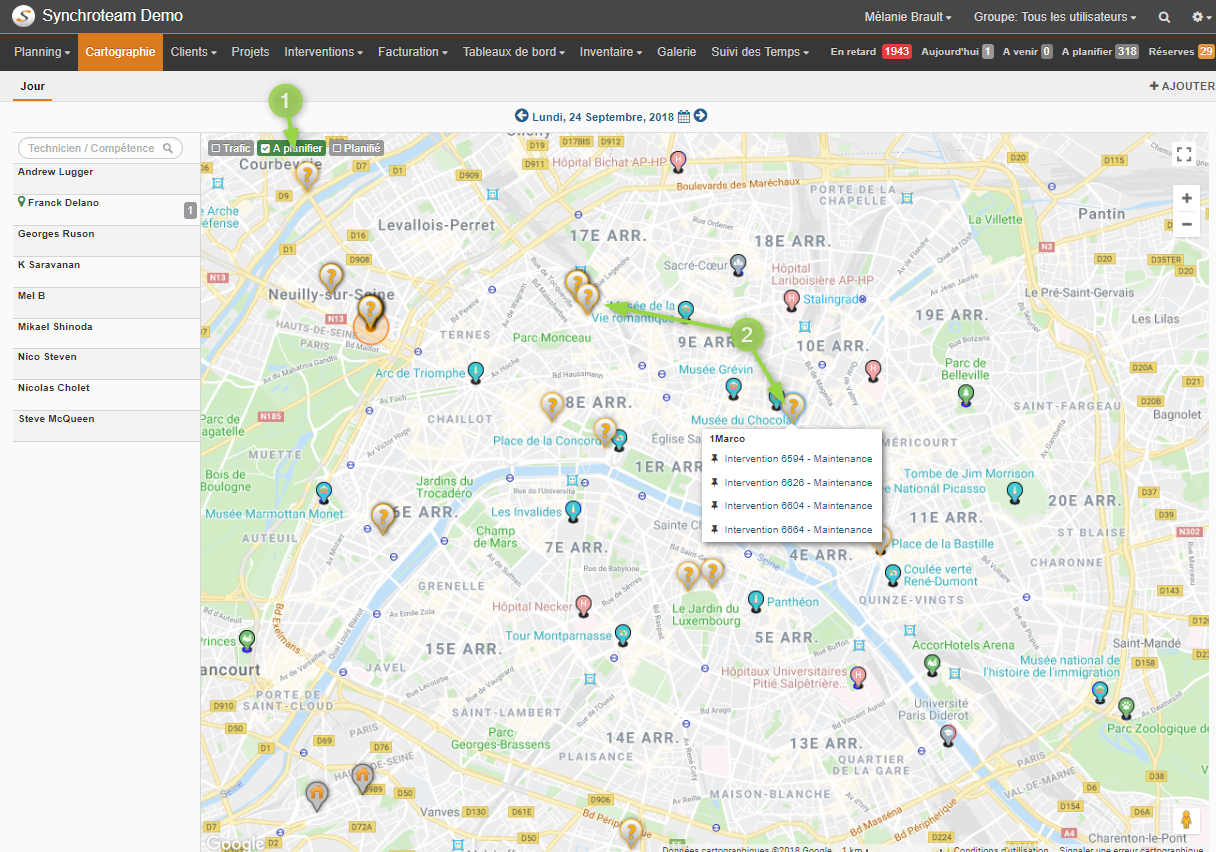The width and height of the screenshot is (1216, 852).
Task: Click the Panthéon map pin
Action: coord(756,600)
